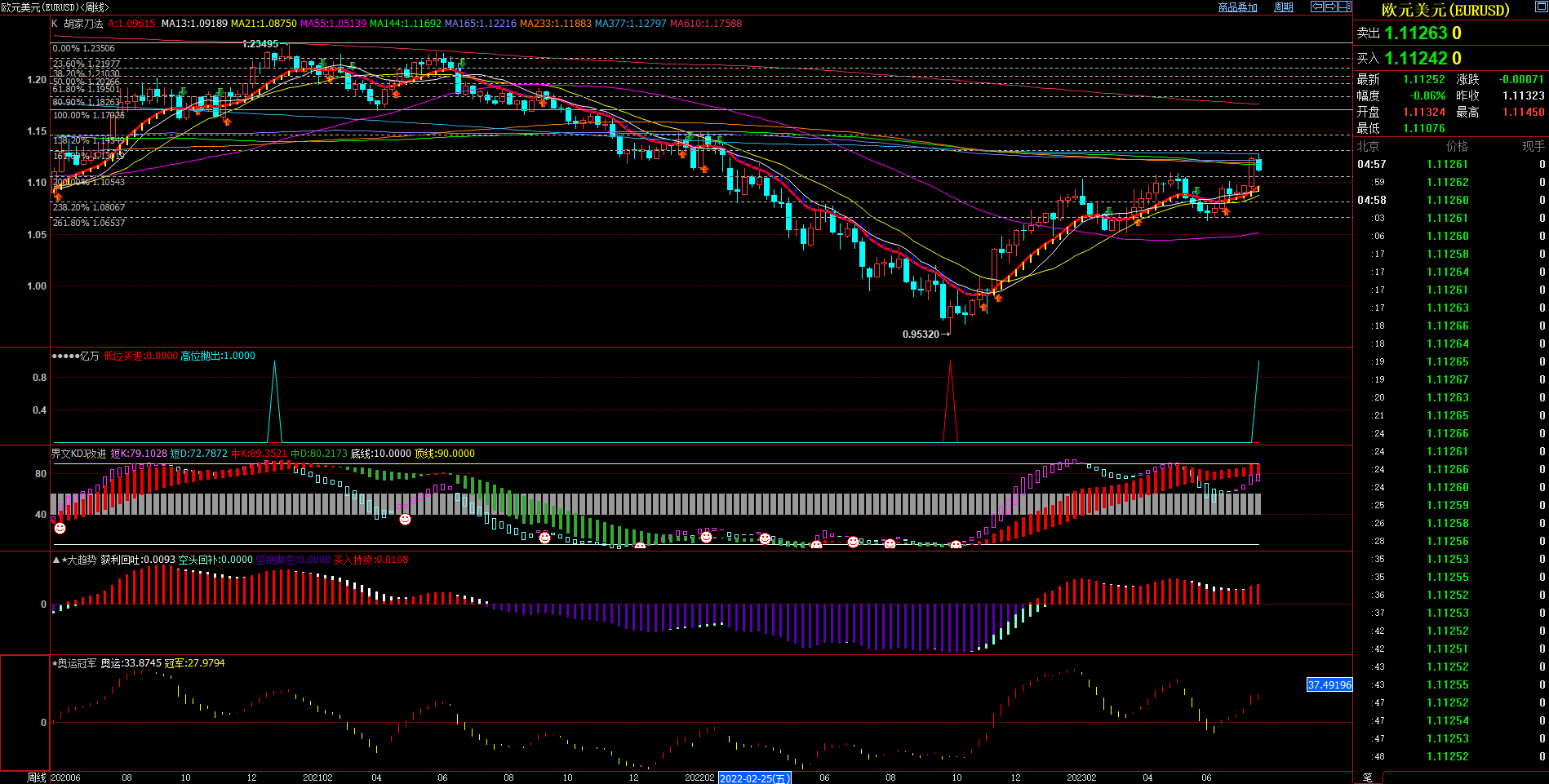Click the 奥运冠军 indicator title

[x=77, y=663]
